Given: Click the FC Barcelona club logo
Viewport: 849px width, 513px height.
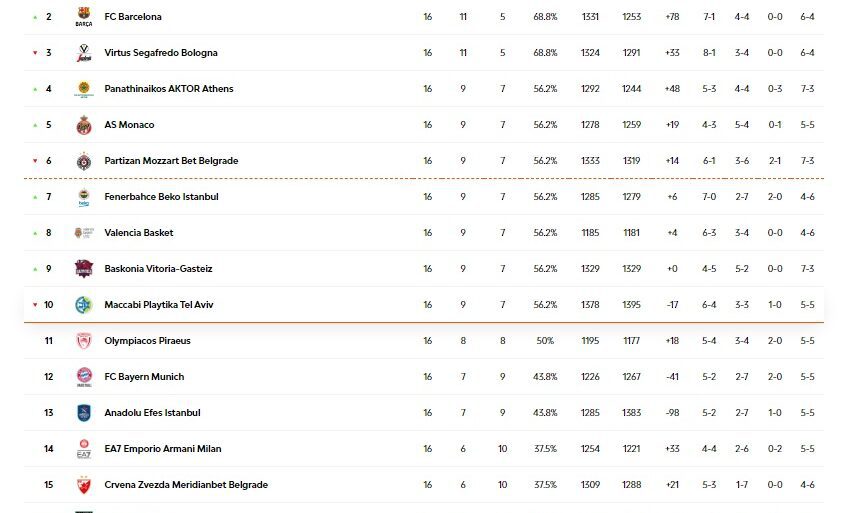Looking at the screenshot, I should point(84,17).
